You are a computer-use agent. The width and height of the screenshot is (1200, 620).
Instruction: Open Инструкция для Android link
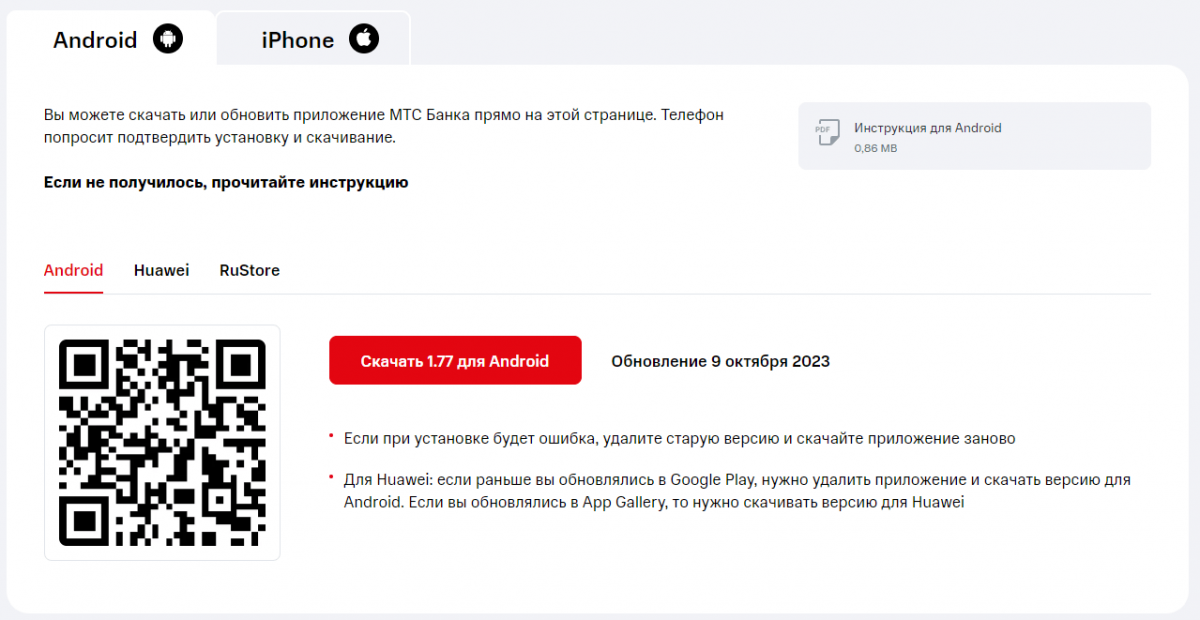point(927,128)
